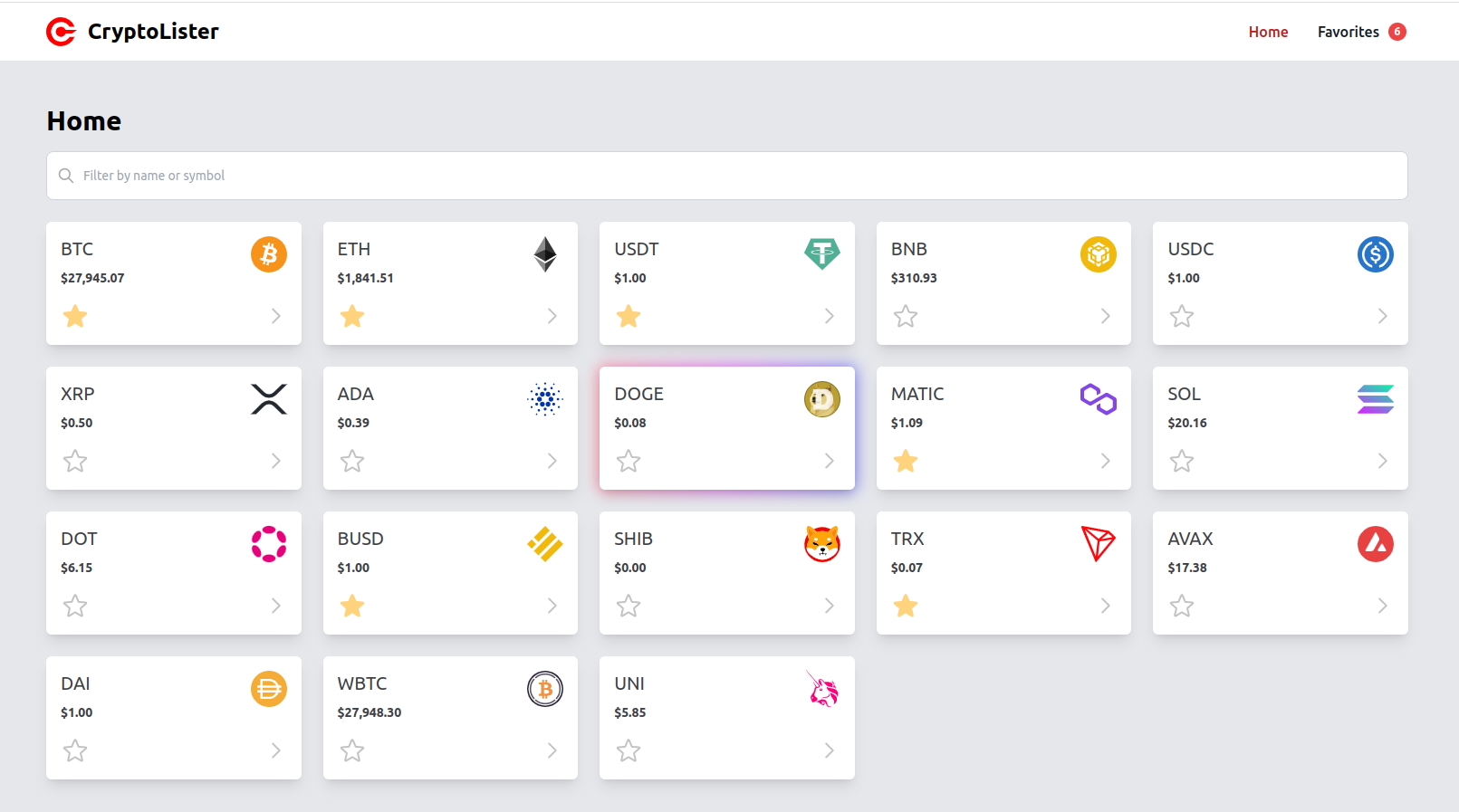Click the magnifier icon in the search bar
The image size is (1459, 812).
click(x=66, y=175)
